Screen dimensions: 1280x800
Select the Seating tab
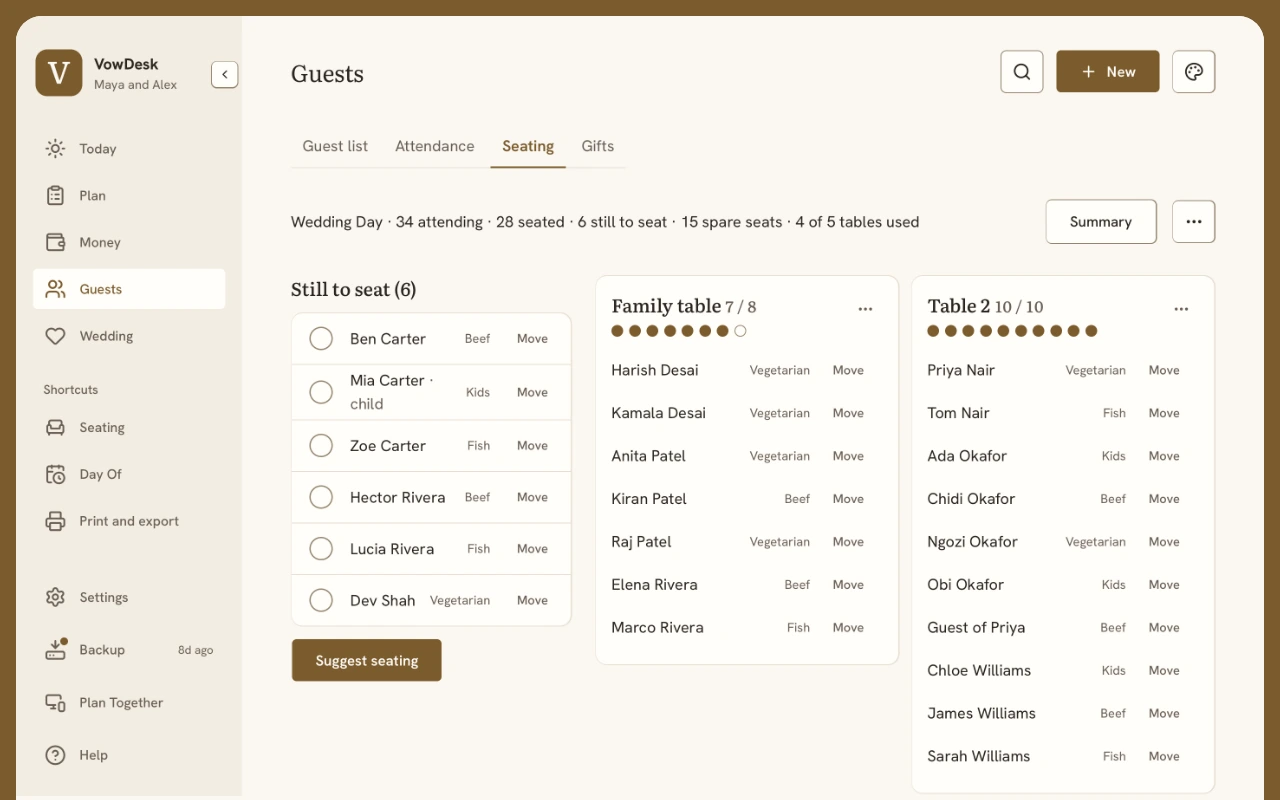528,146
